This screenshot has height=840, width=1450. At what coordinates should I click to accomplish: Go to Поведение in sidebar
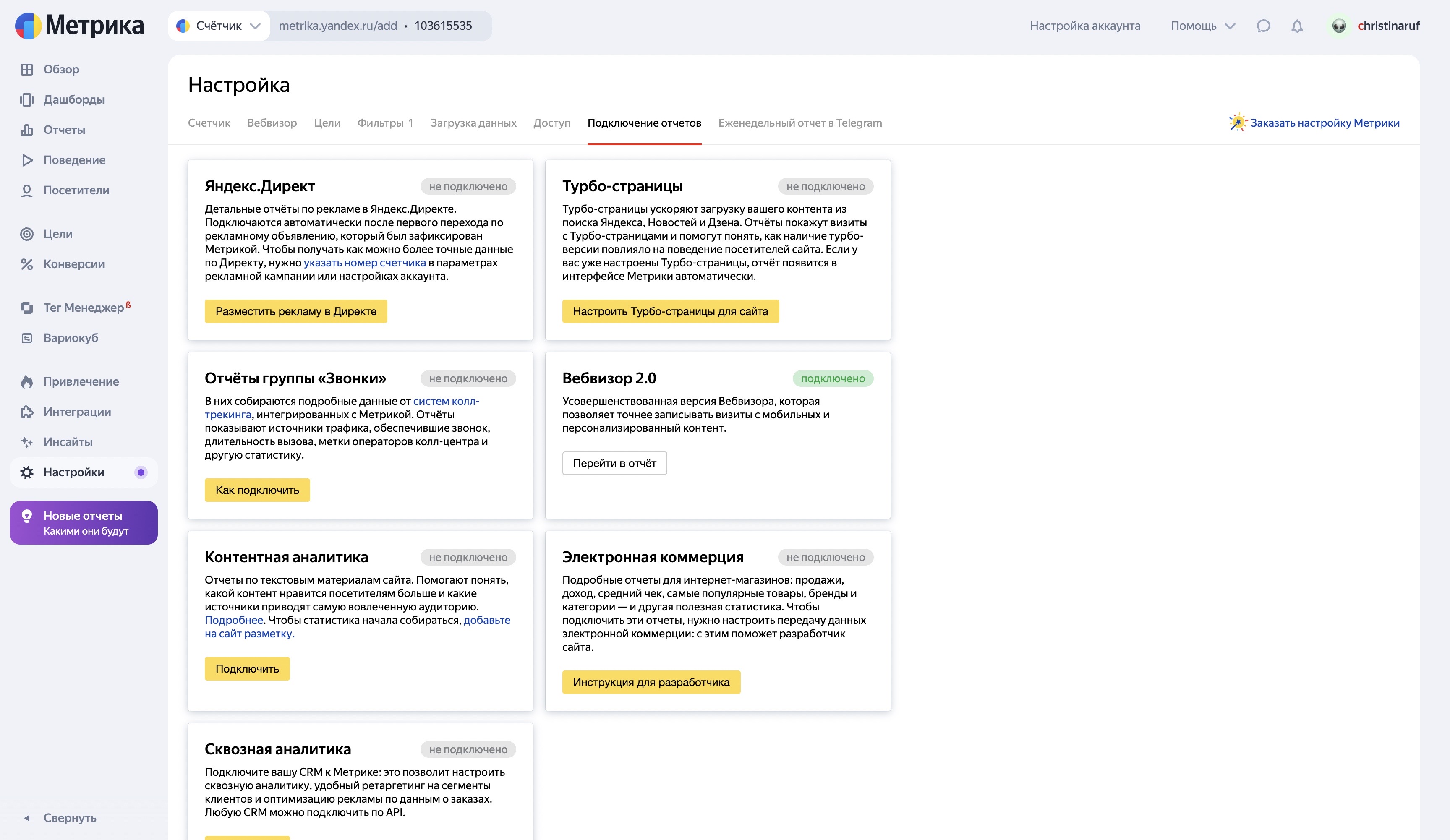tap(74, 160)
